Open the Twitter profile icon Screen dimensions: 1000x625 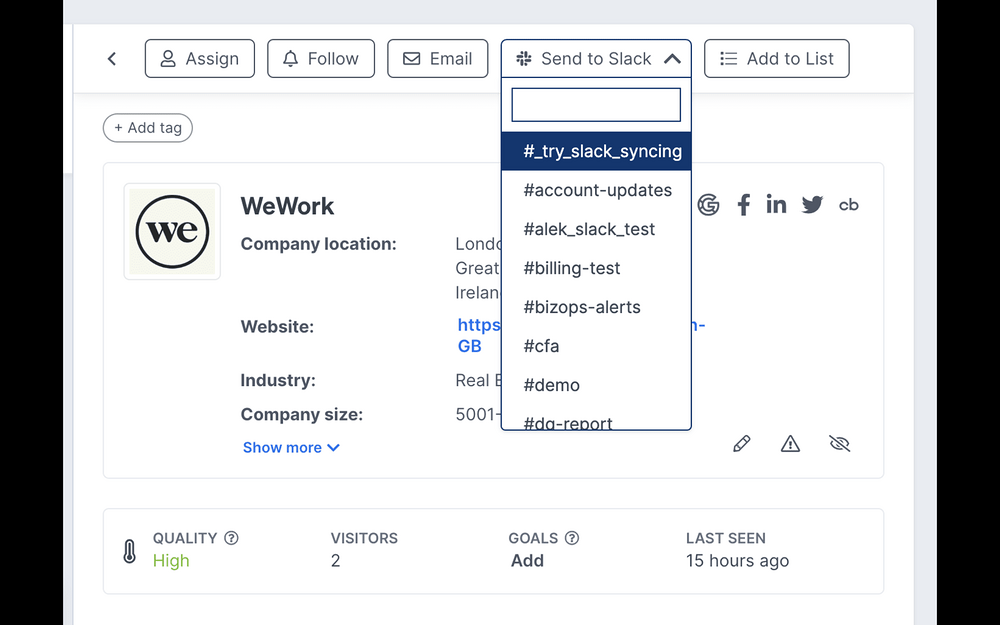coord(812,205)
